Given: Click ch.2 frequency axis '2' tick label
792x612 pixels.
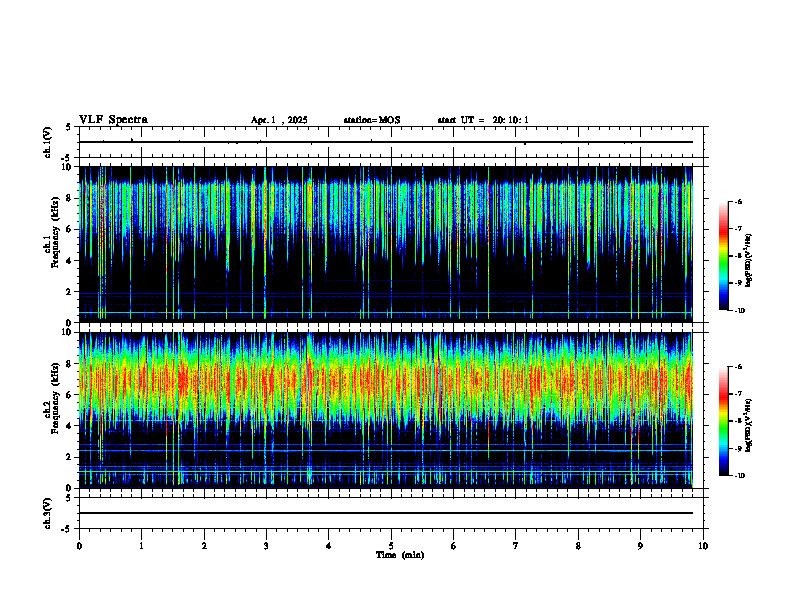Looking at the screenshot, I should (70, 457).
